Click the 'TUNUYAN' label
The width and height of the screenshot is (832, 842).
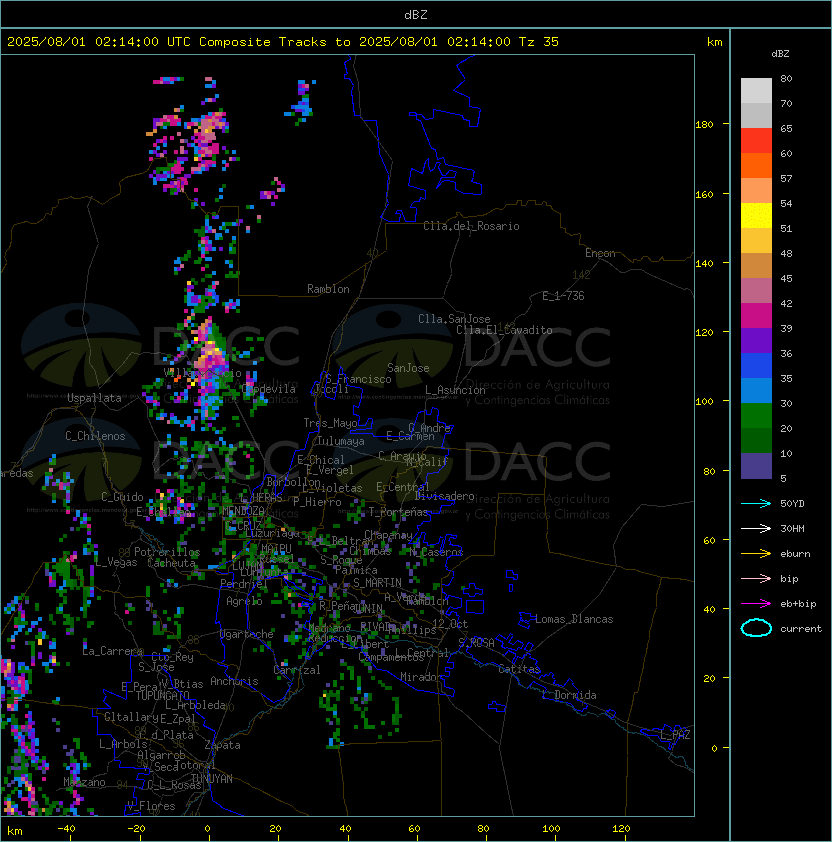212,779
